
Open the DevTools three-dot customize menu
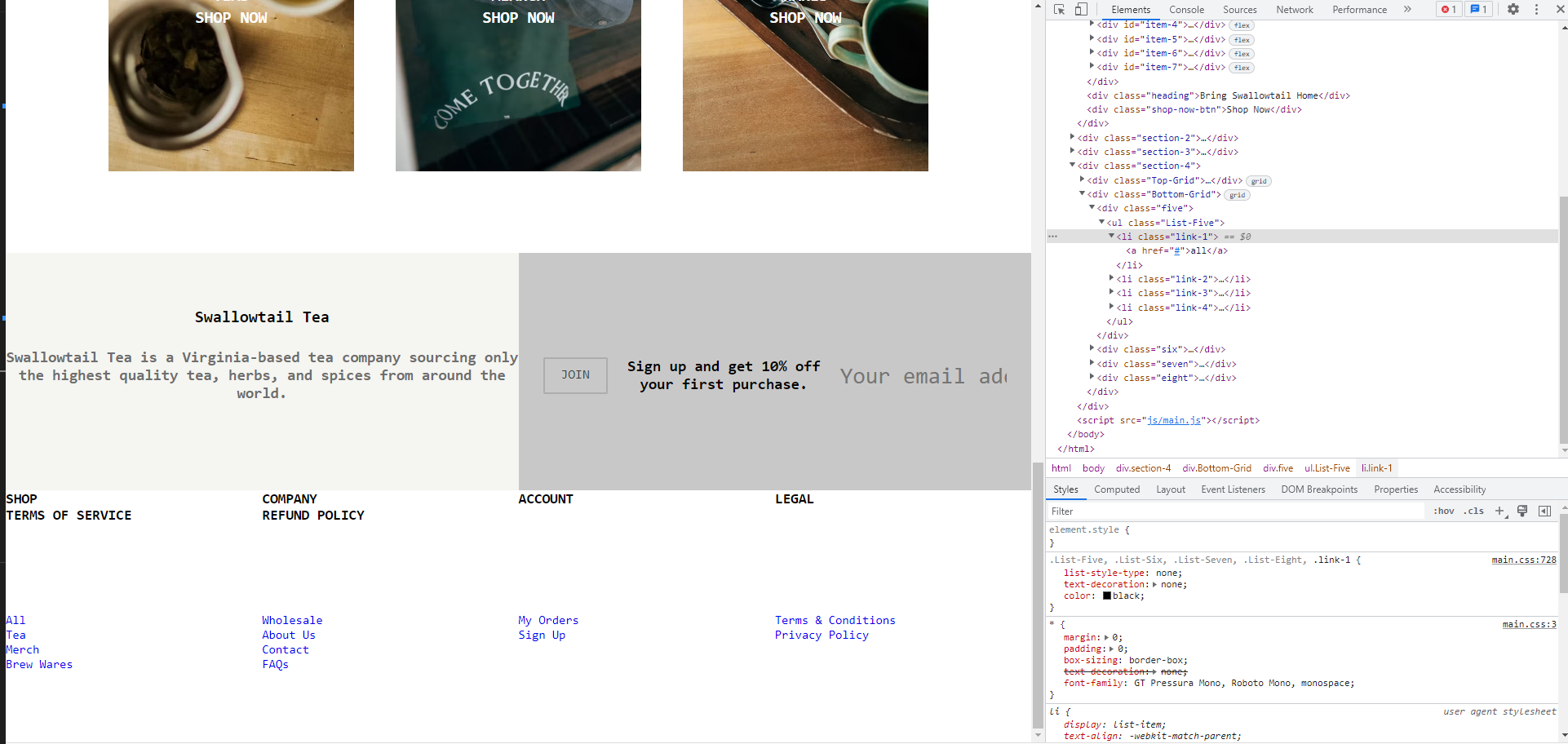[x=1536, y=10]
